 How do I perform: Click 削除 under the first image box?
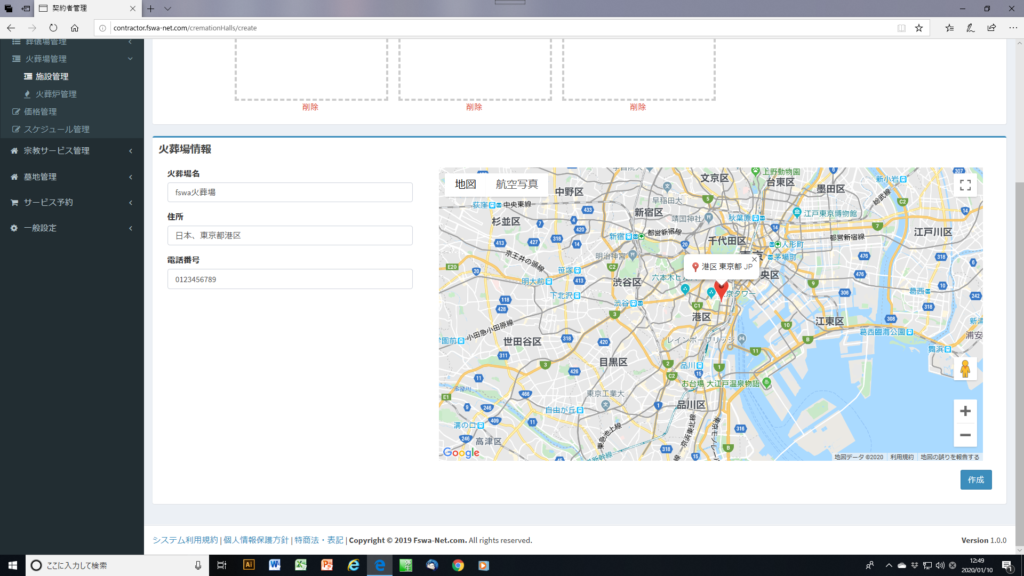pos(310,107)
